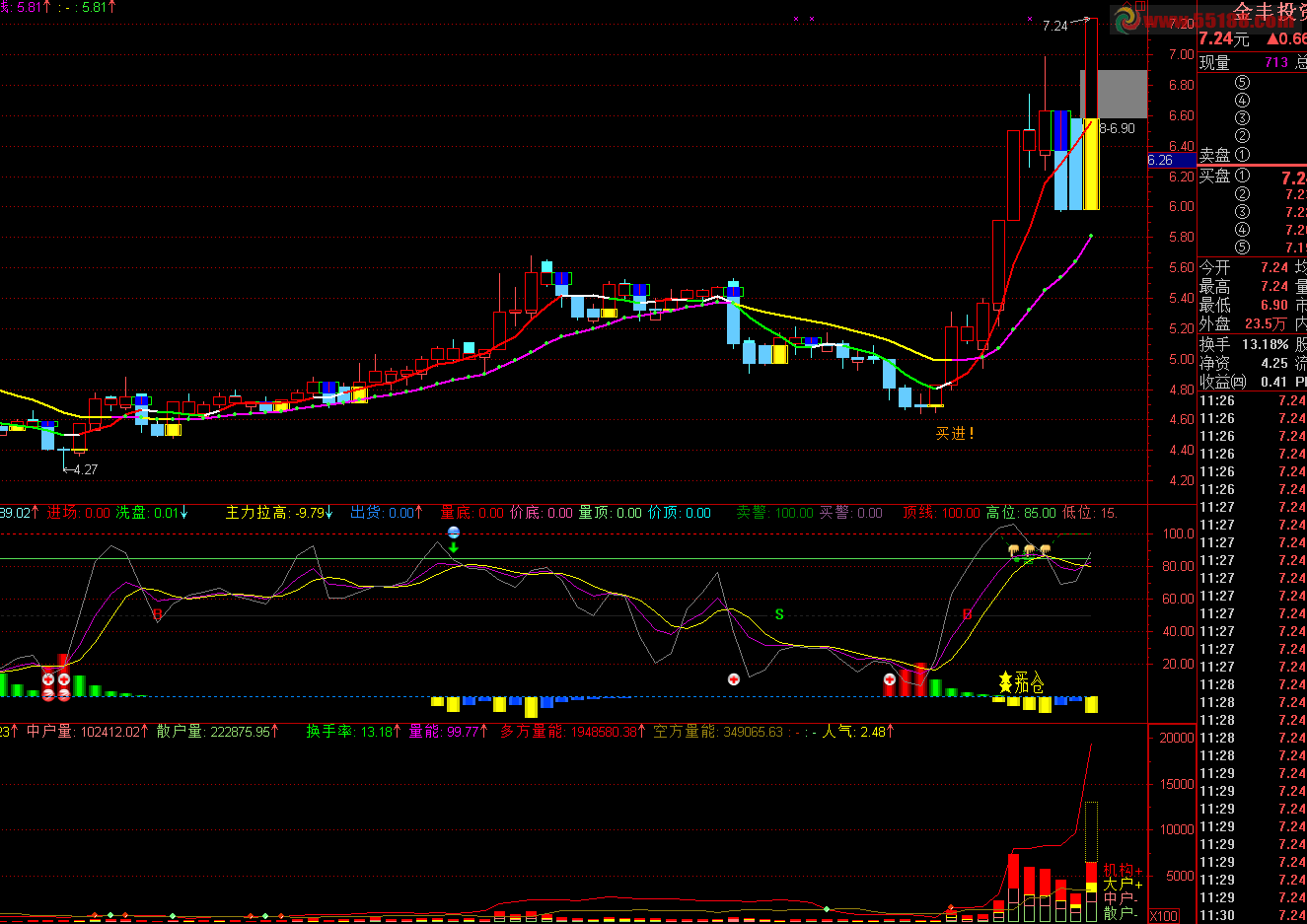The width and height of the screenshot is (1307, 924).
Task: Click the 7.24元 current price
Action: 1224,39
